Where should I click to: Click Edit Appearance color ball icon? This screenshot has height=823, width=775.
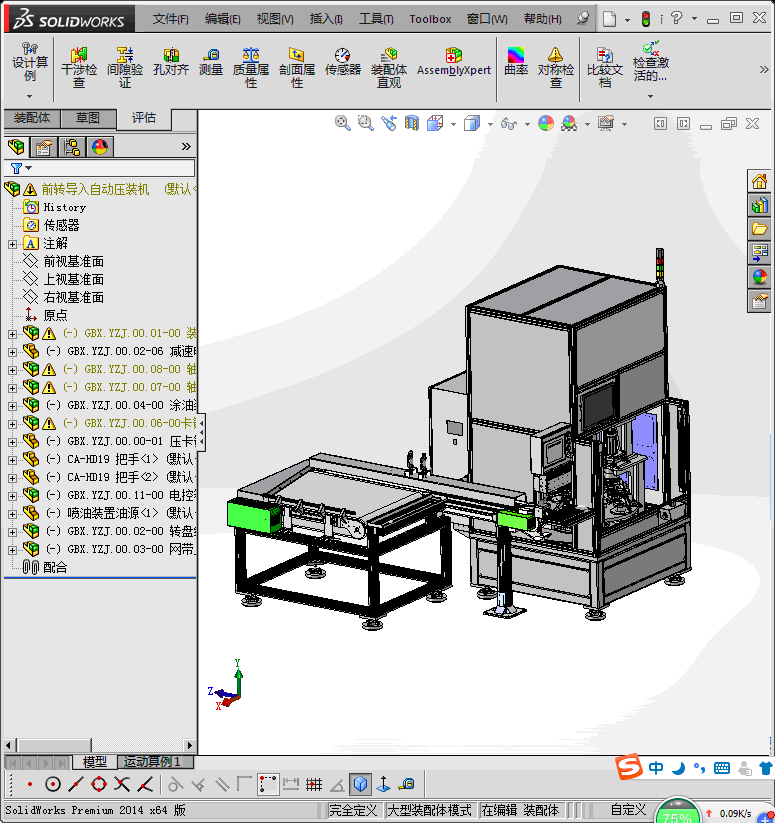[546, 123]
